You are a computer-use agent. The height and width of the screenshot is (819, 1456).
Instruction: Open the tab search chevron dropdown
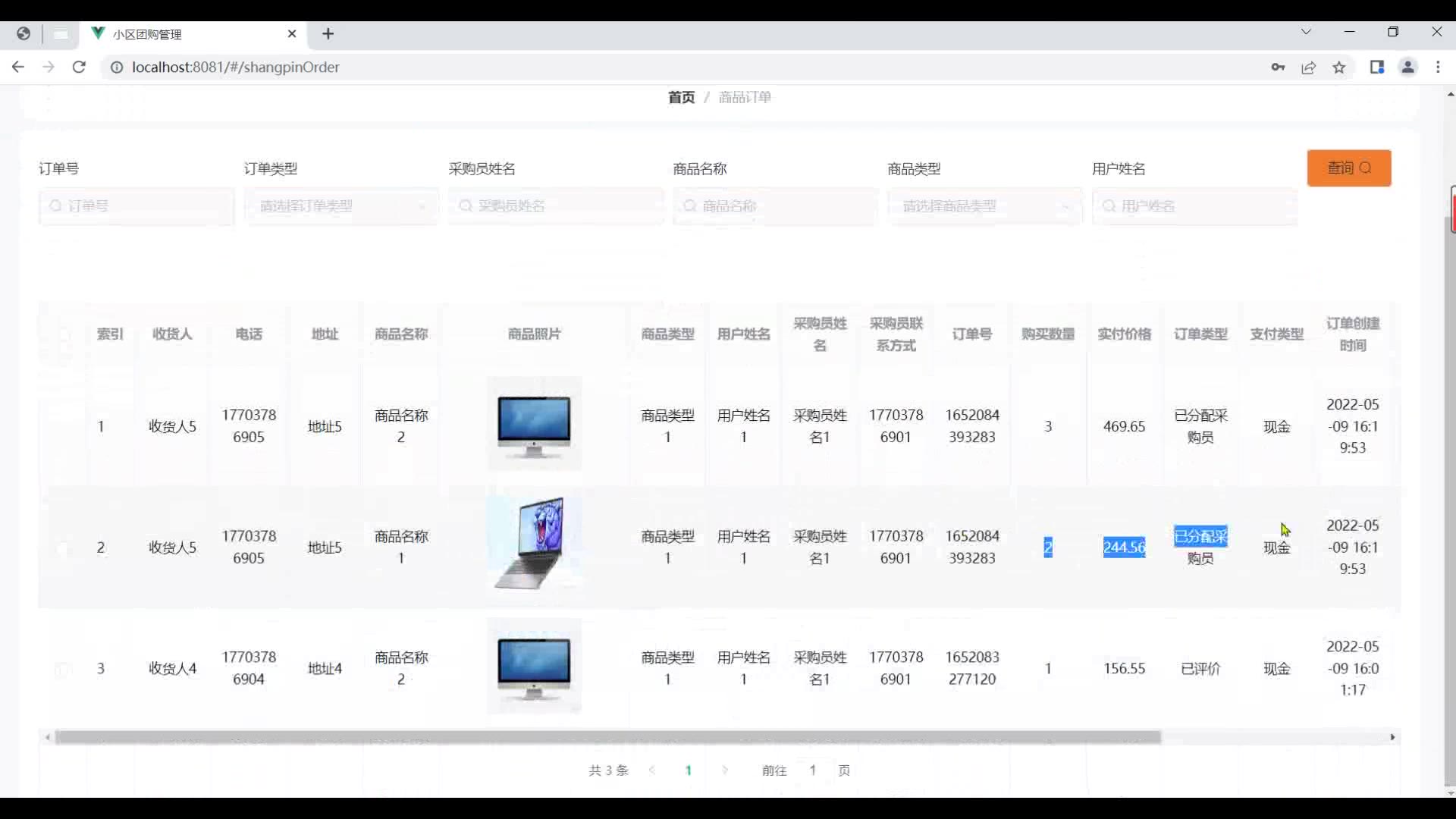tap(1306, 32)
